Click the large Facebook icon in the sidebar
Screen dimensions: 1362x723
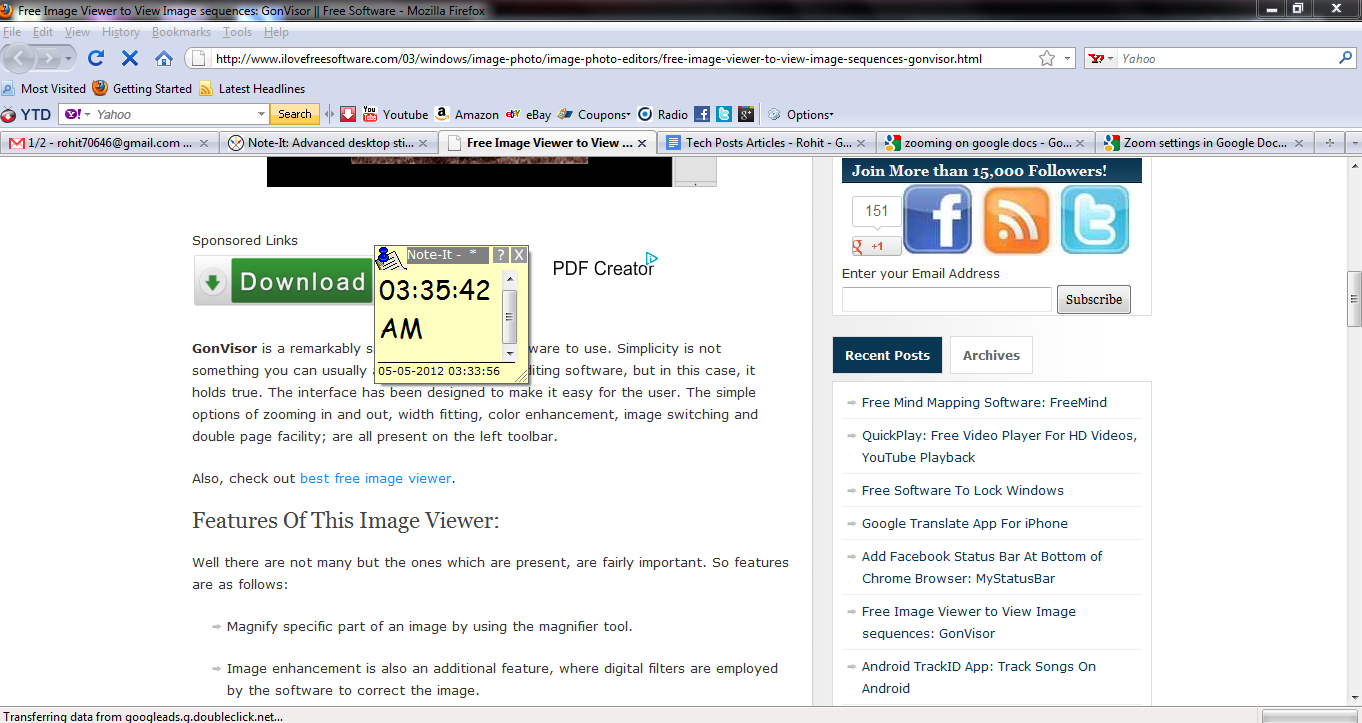(937, 219)
